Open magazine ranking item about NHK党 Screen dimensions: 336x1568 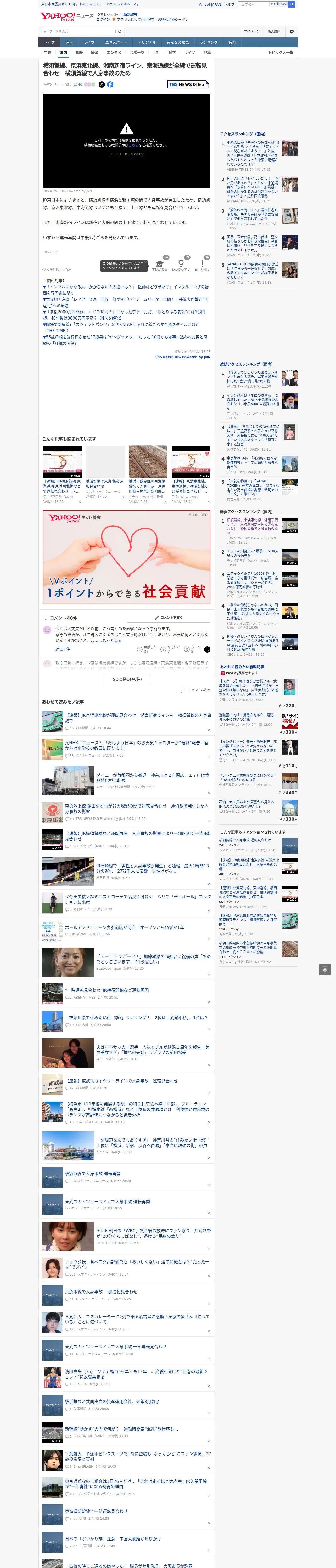click(253, 402)
